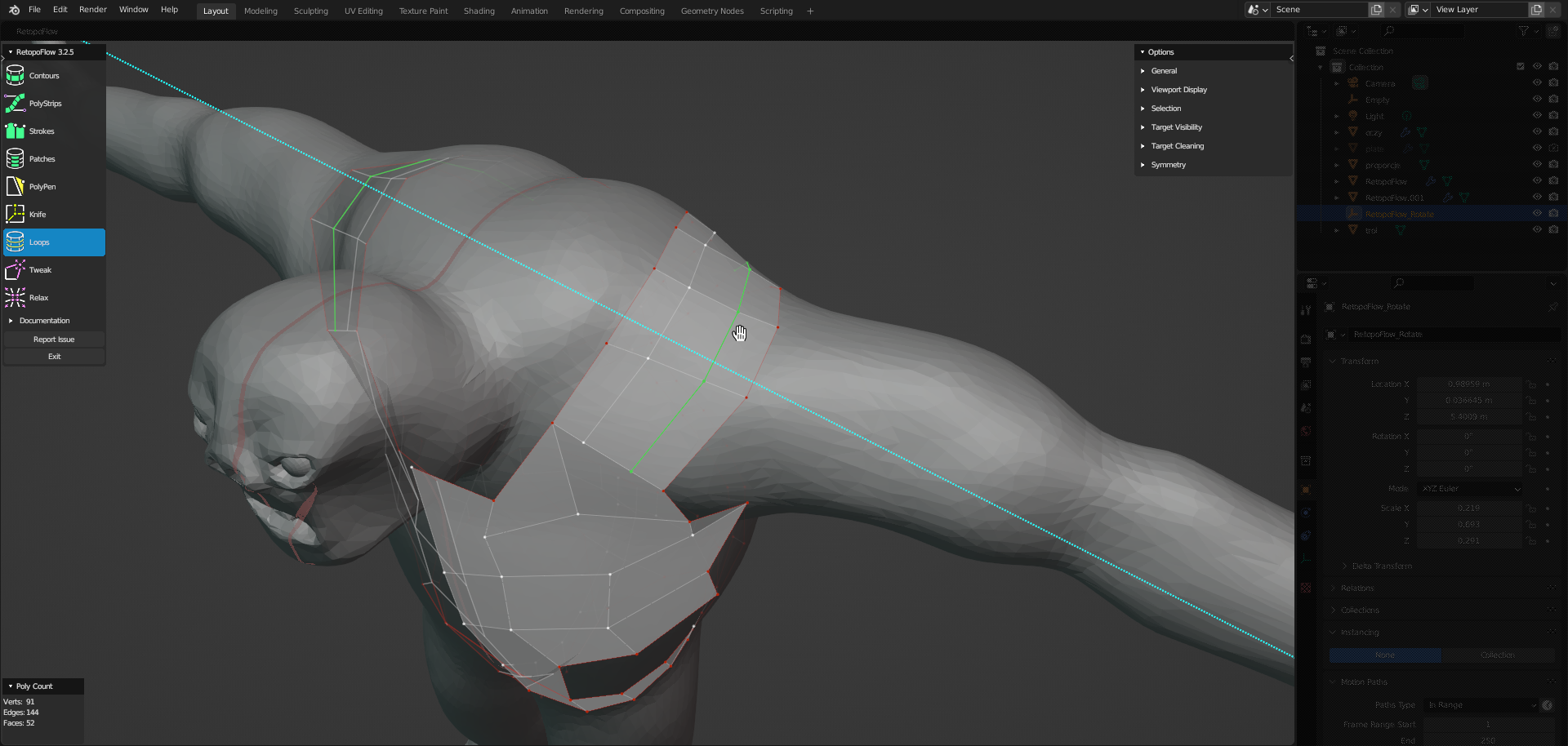
Task: Select the Knife tool
Action: coord(54,215)
